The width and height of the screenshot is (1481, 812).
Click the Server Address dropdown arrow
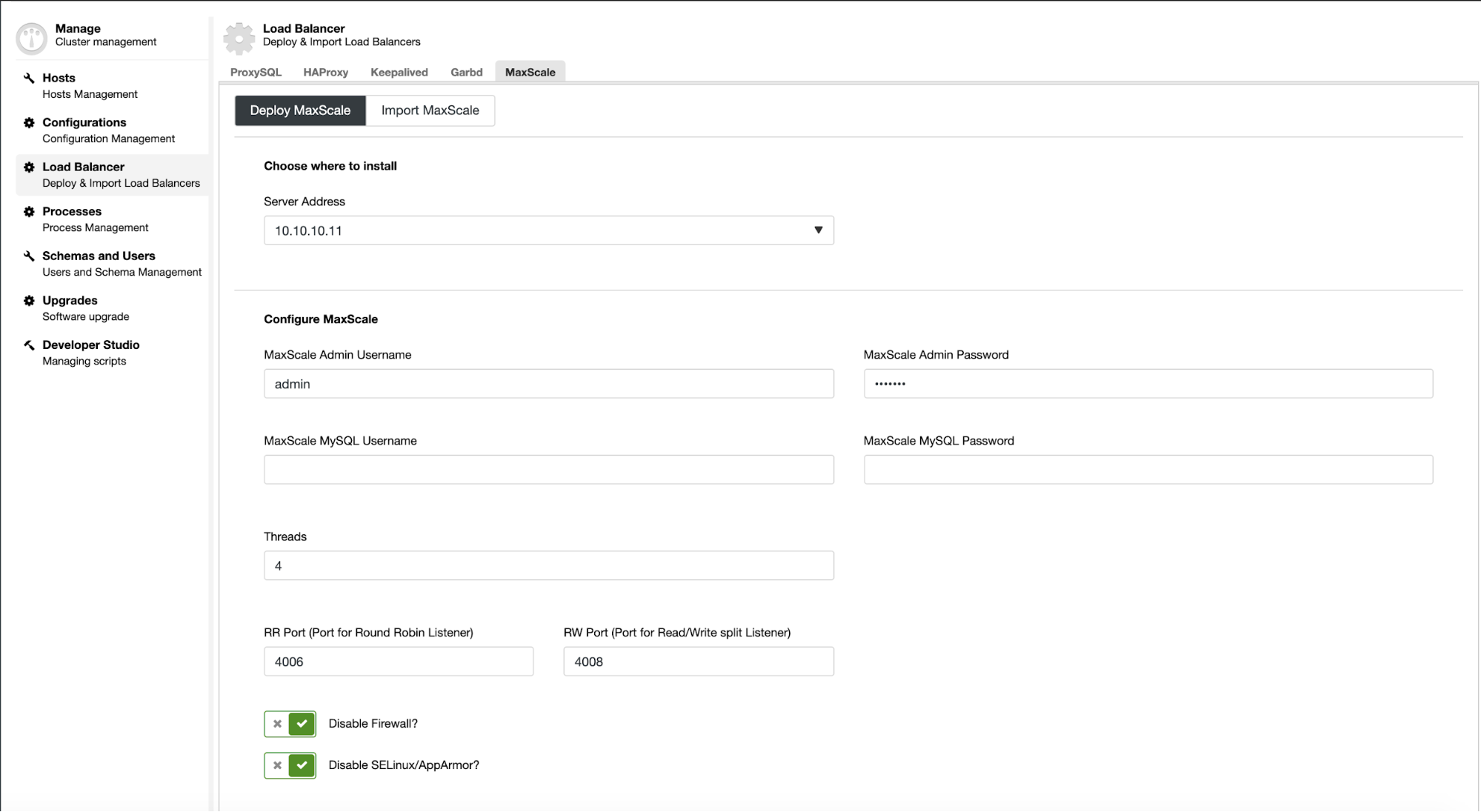point(818,230)
